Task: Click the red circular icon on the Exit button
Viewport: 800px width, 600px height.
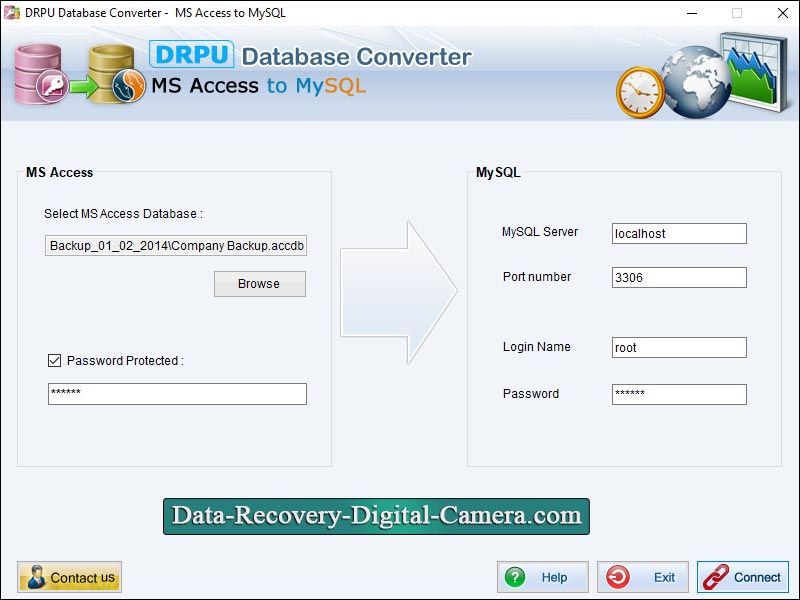Action: [x=618, y=577]
